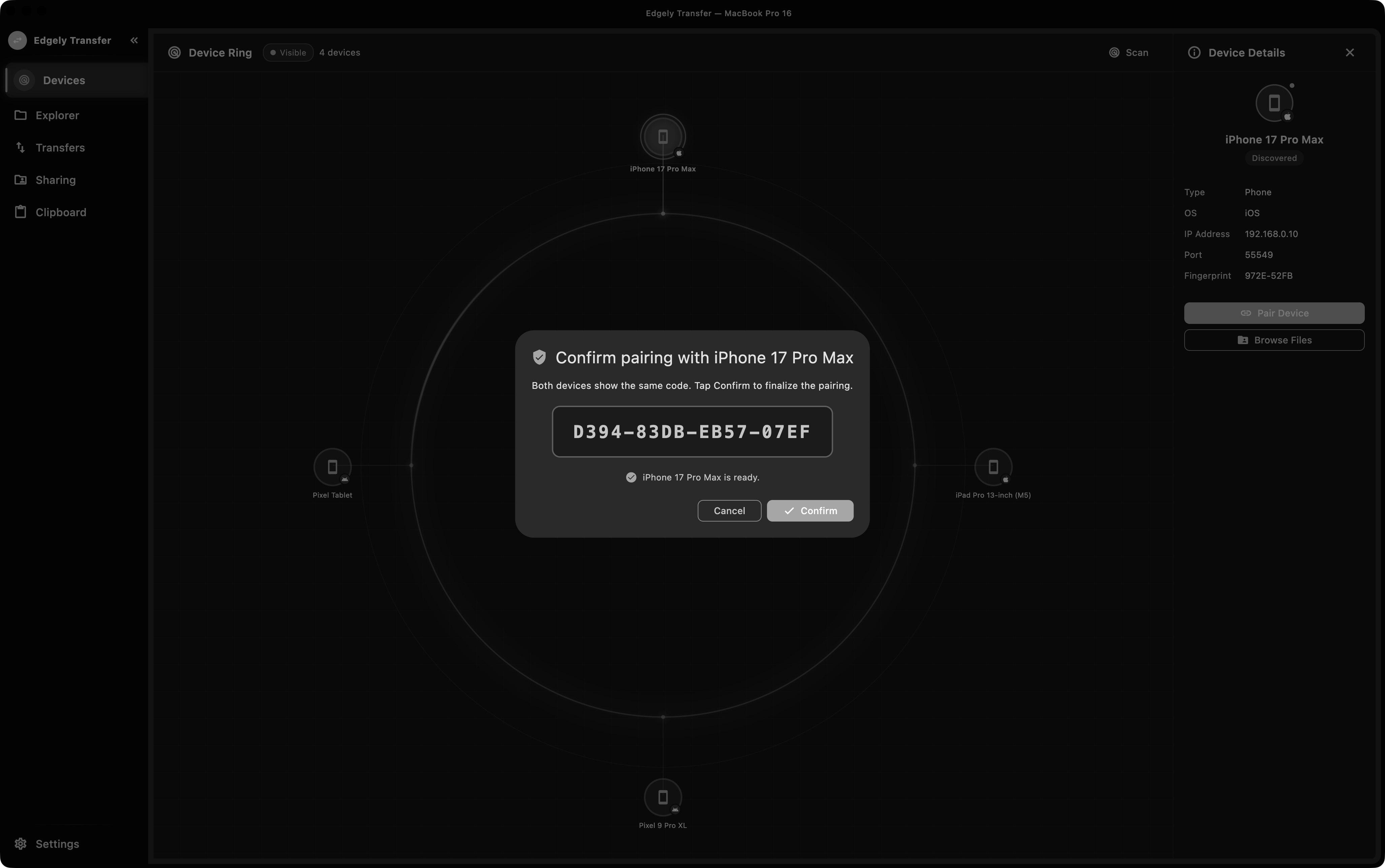Select the fingerprint 972E-52FB
Screen dimensions: 1385x868
click(x=1268, y=275)
